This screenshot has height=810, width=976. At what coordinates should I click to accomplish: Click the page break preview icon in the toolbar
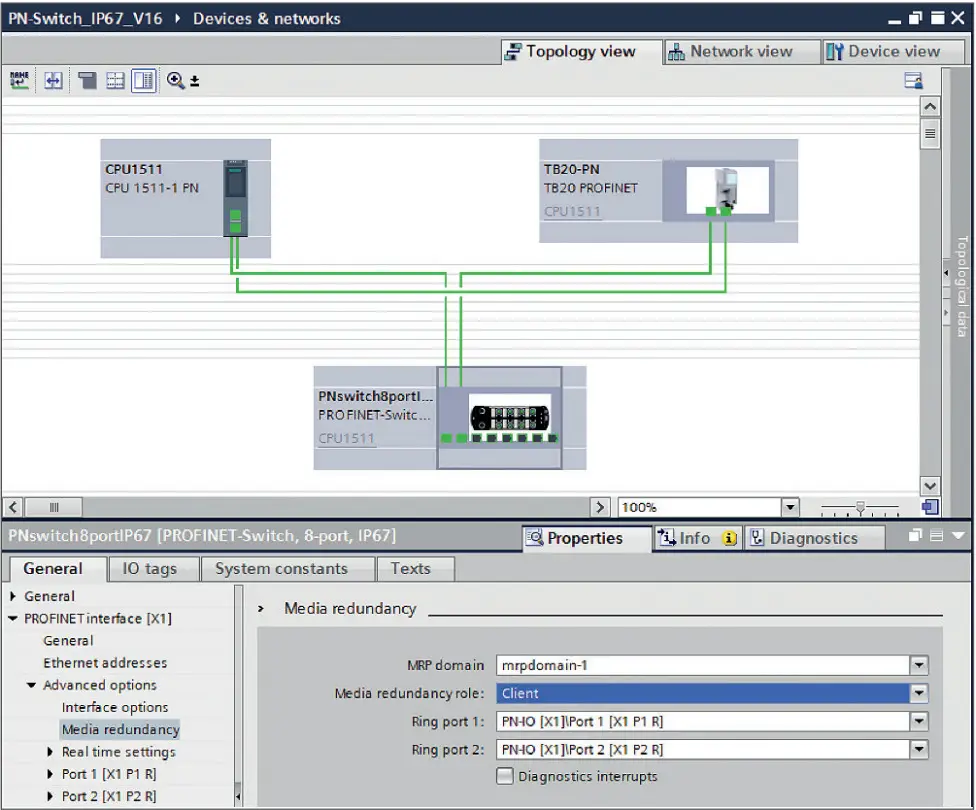pos(86,80)
